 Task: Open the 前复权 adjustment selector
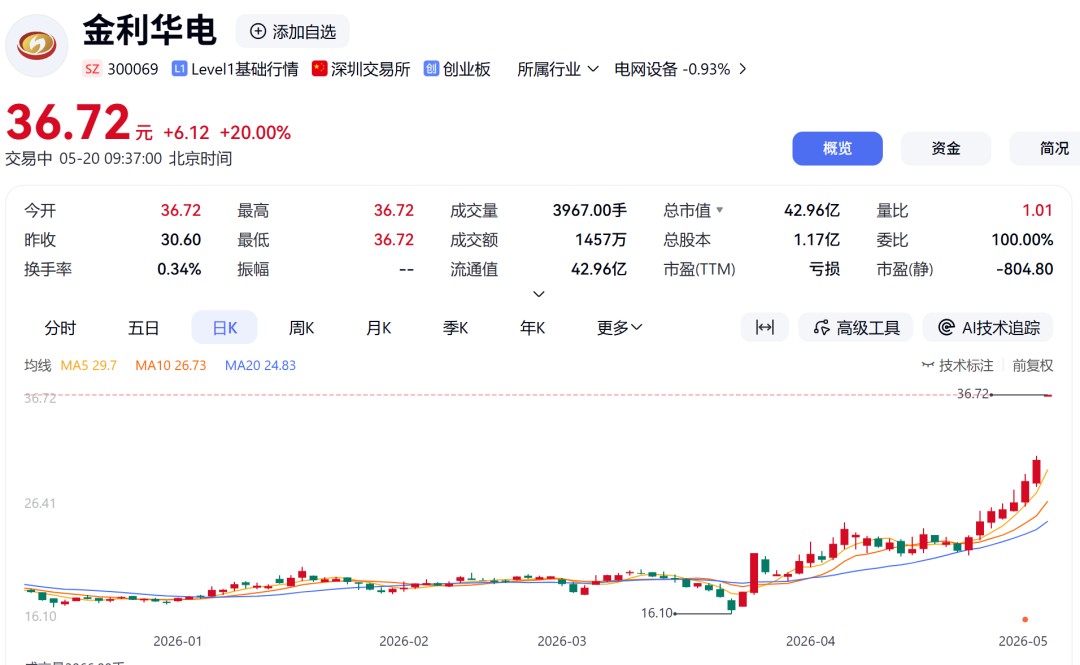(x=1032, y=365)
